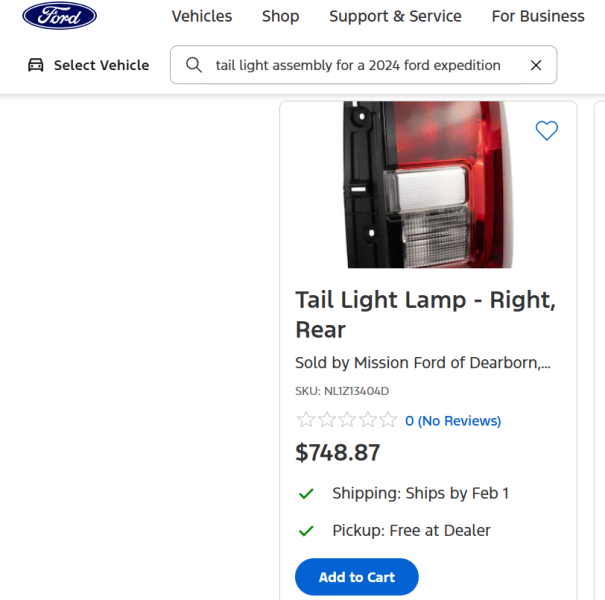Open the 0 (No Reviews) link
Screen dimensions: 605x600
[453, 421]
